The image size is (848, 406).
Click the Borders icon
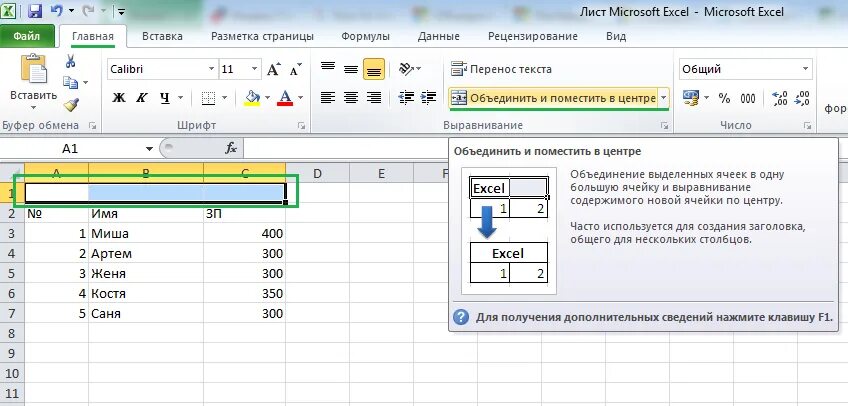coord(208,98)
